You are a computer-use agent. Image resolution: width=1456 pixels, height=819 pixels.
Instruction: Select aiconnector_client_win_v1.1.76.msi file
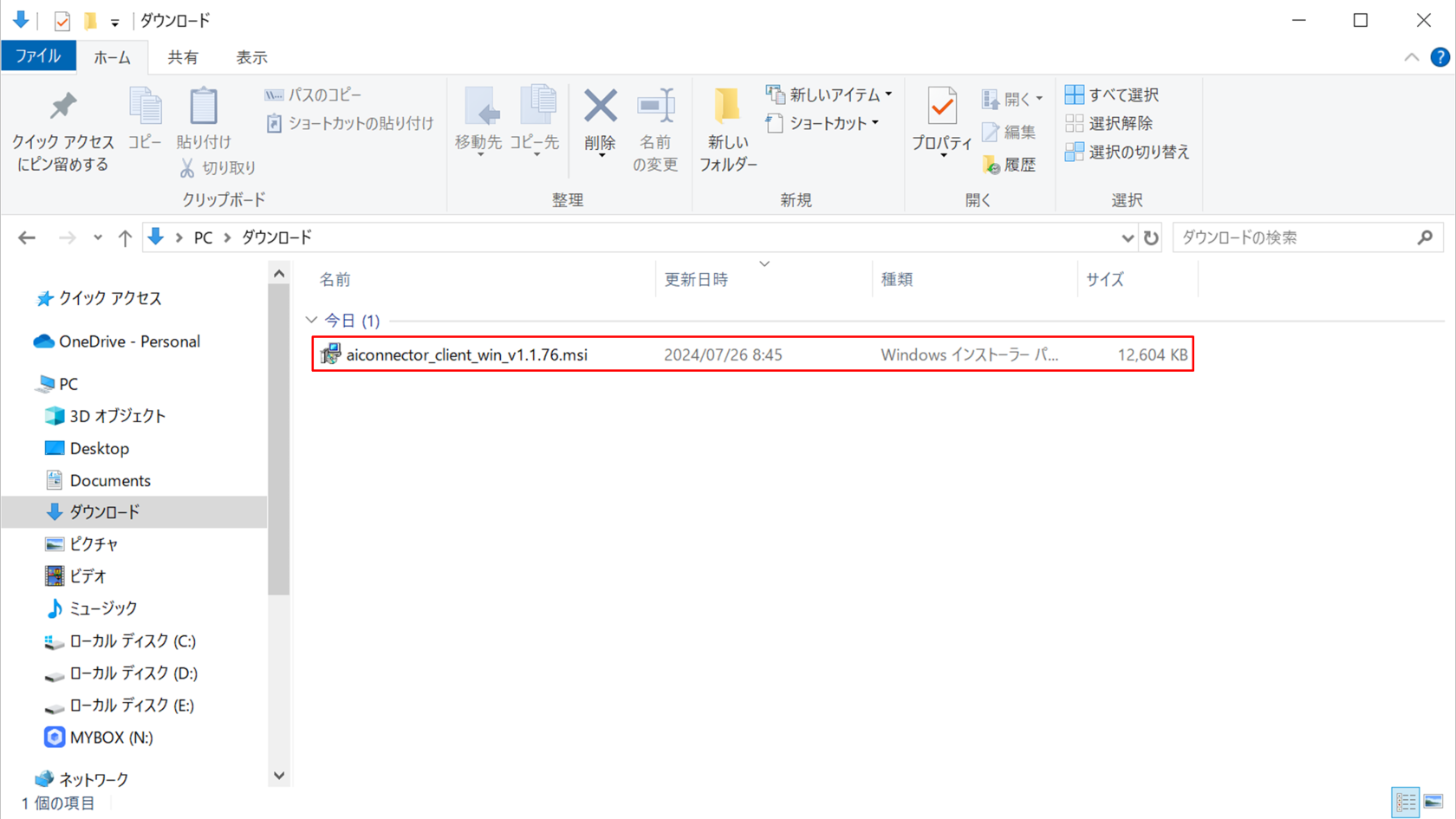pos(466,354)
